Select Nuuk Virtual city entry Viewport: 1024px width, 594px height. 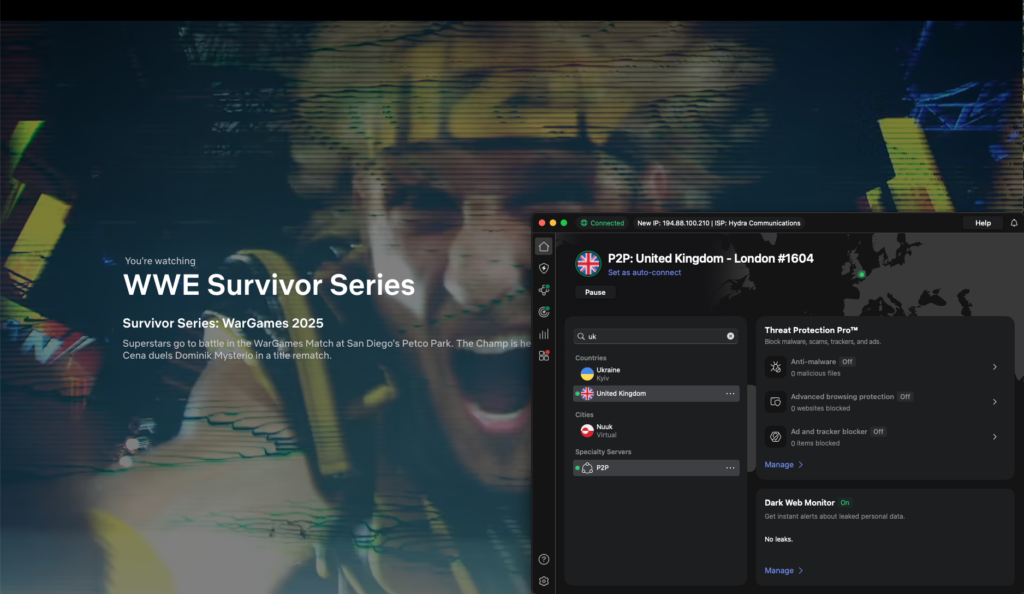point(656,431)
